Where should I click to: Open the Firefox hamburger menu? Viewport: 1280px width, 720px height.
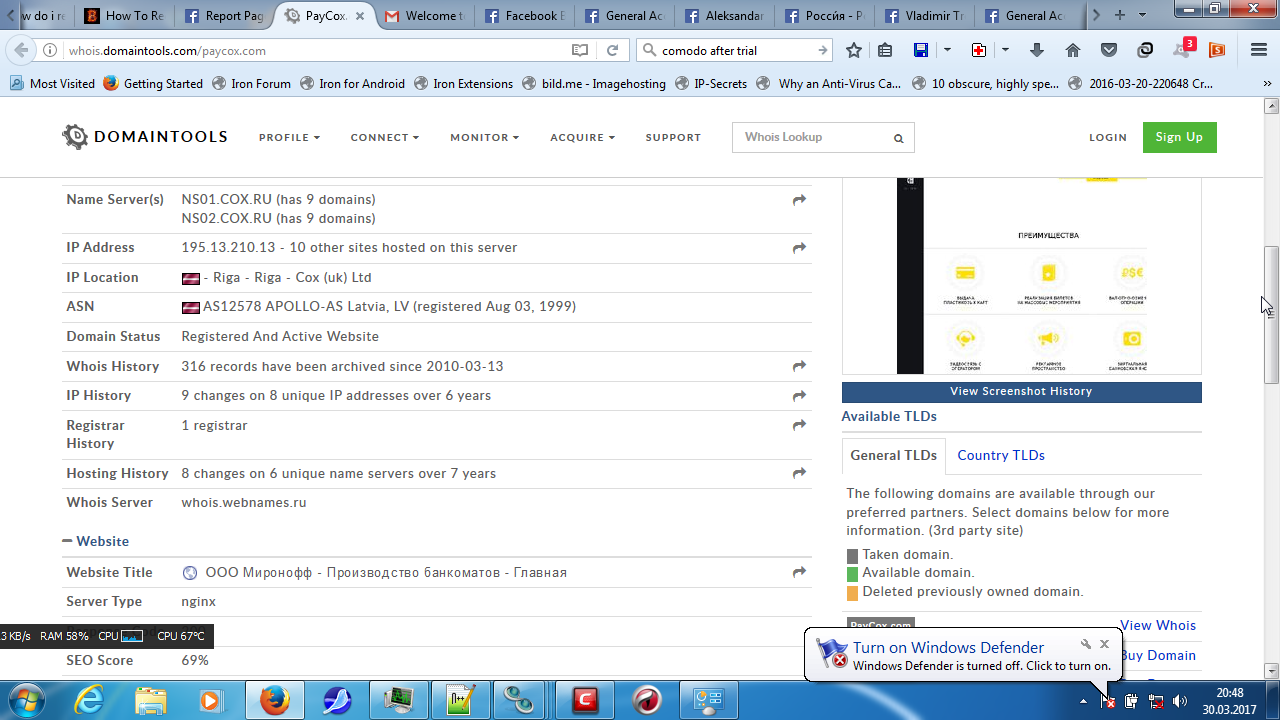click(x=1259, y=50)
